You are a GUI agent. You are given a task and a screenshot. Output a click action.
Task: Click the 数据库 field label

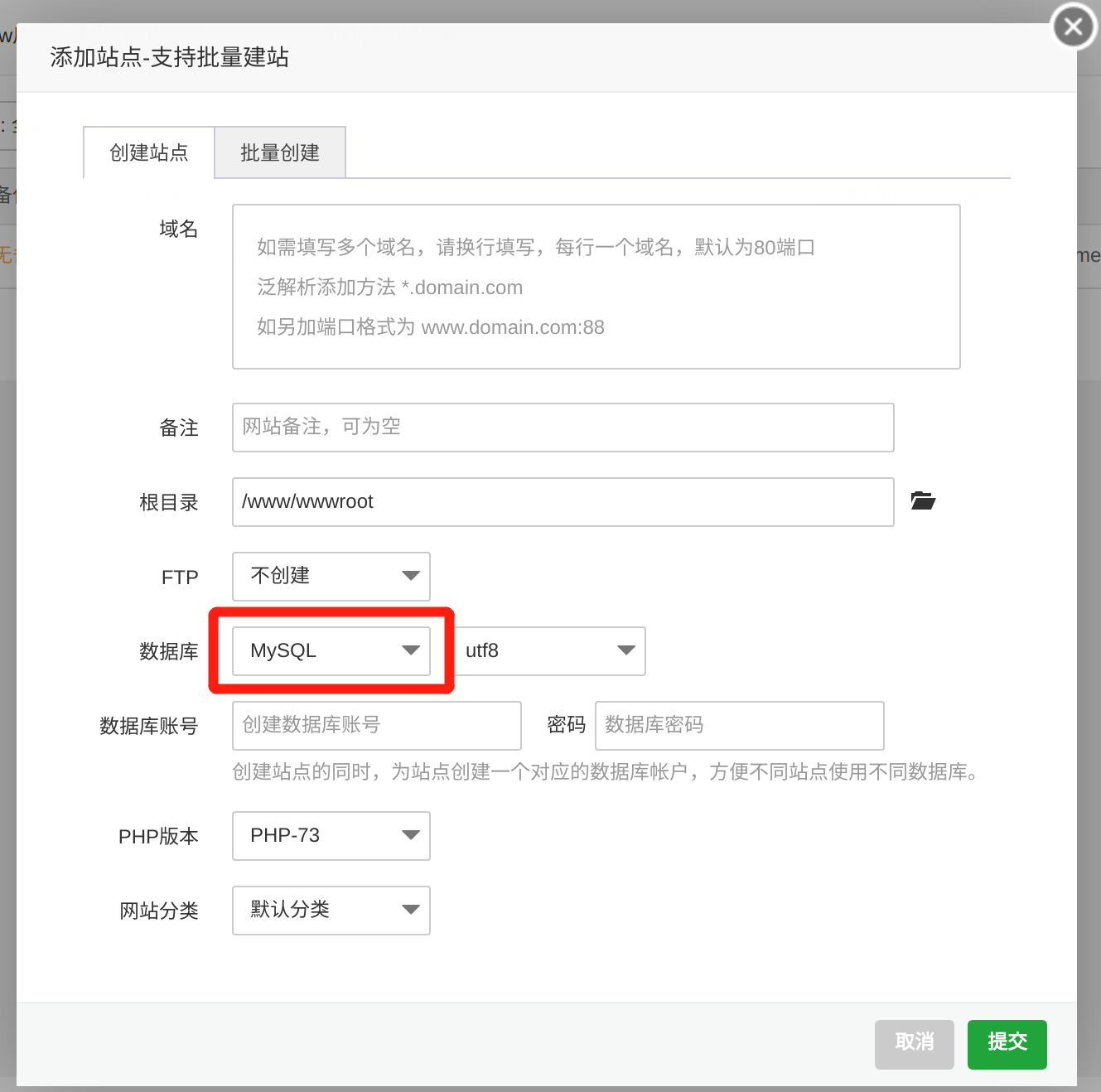pos(169,652)
